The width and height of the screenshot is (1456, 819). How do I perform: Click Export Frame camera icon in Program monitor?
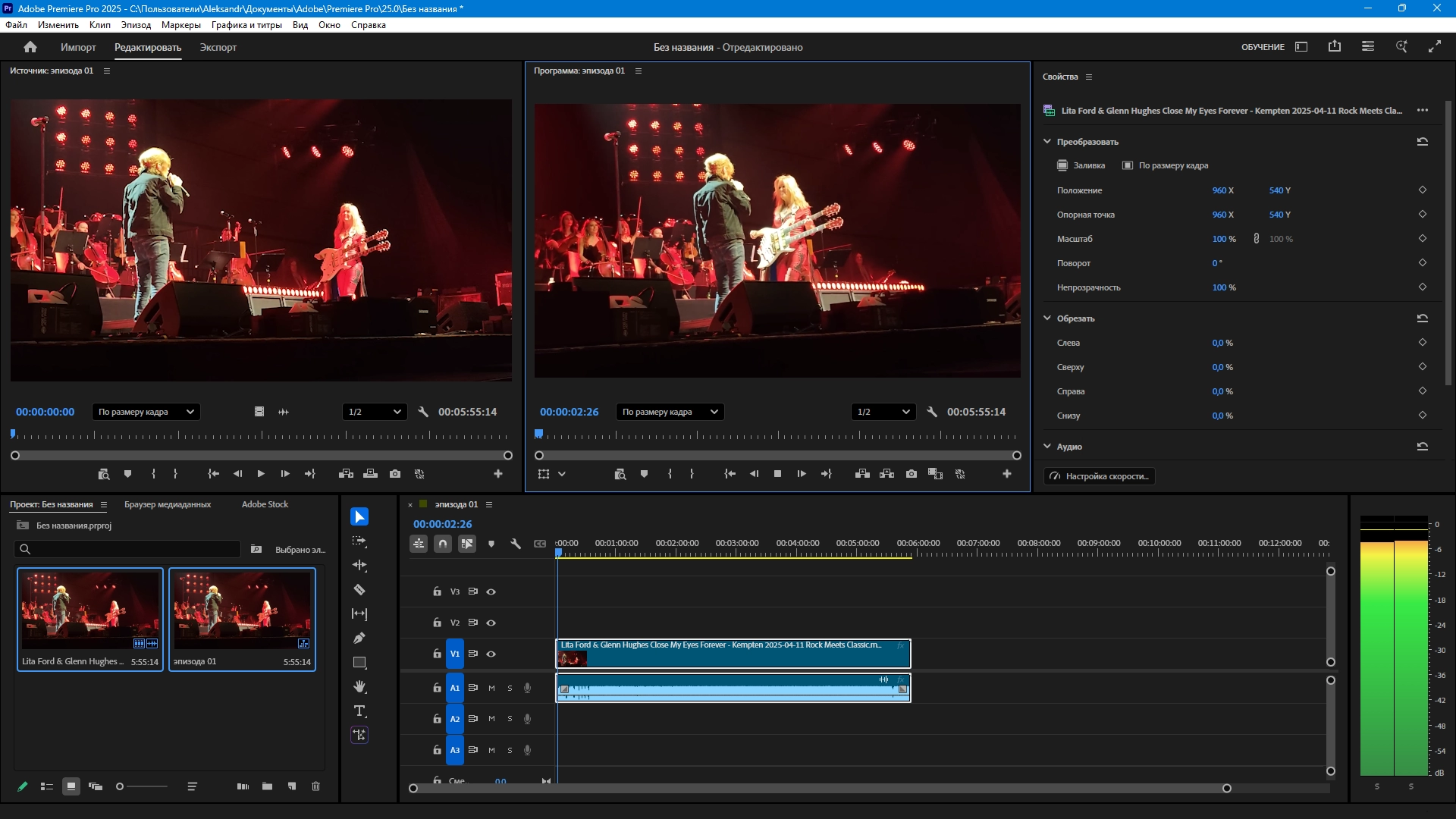click(911, 474)
